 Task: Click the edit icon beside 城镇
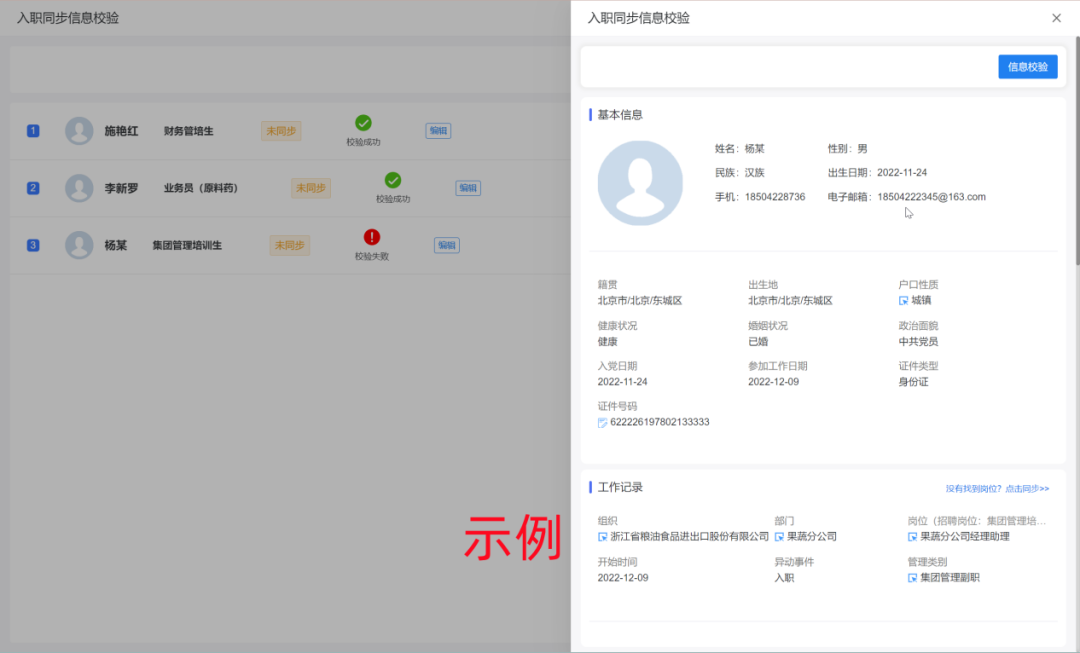pyautogui.click(x=904, y=301)
